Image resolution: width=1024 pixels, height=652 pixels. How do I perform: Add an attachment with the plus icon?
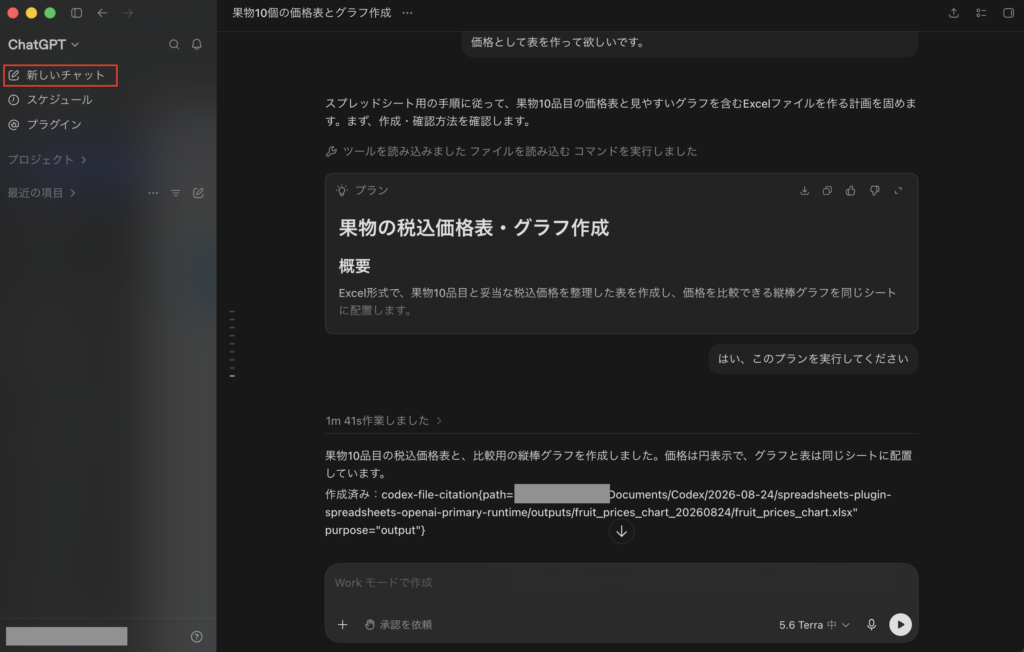[342, 625]
